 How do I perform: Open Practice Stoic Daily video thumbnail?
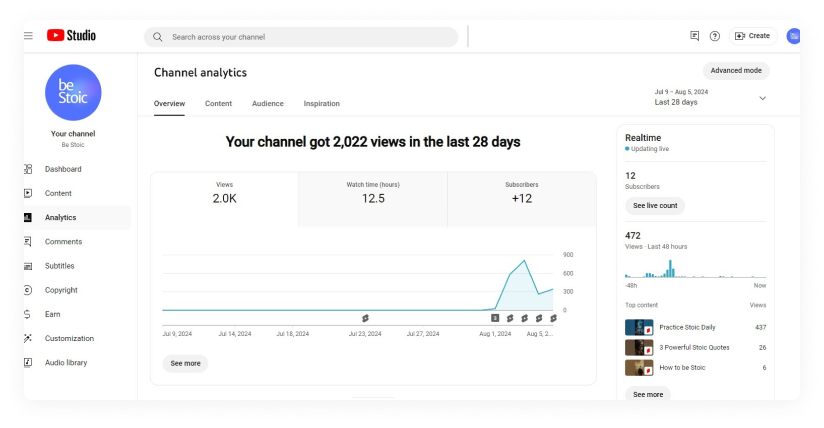(639, 327)
